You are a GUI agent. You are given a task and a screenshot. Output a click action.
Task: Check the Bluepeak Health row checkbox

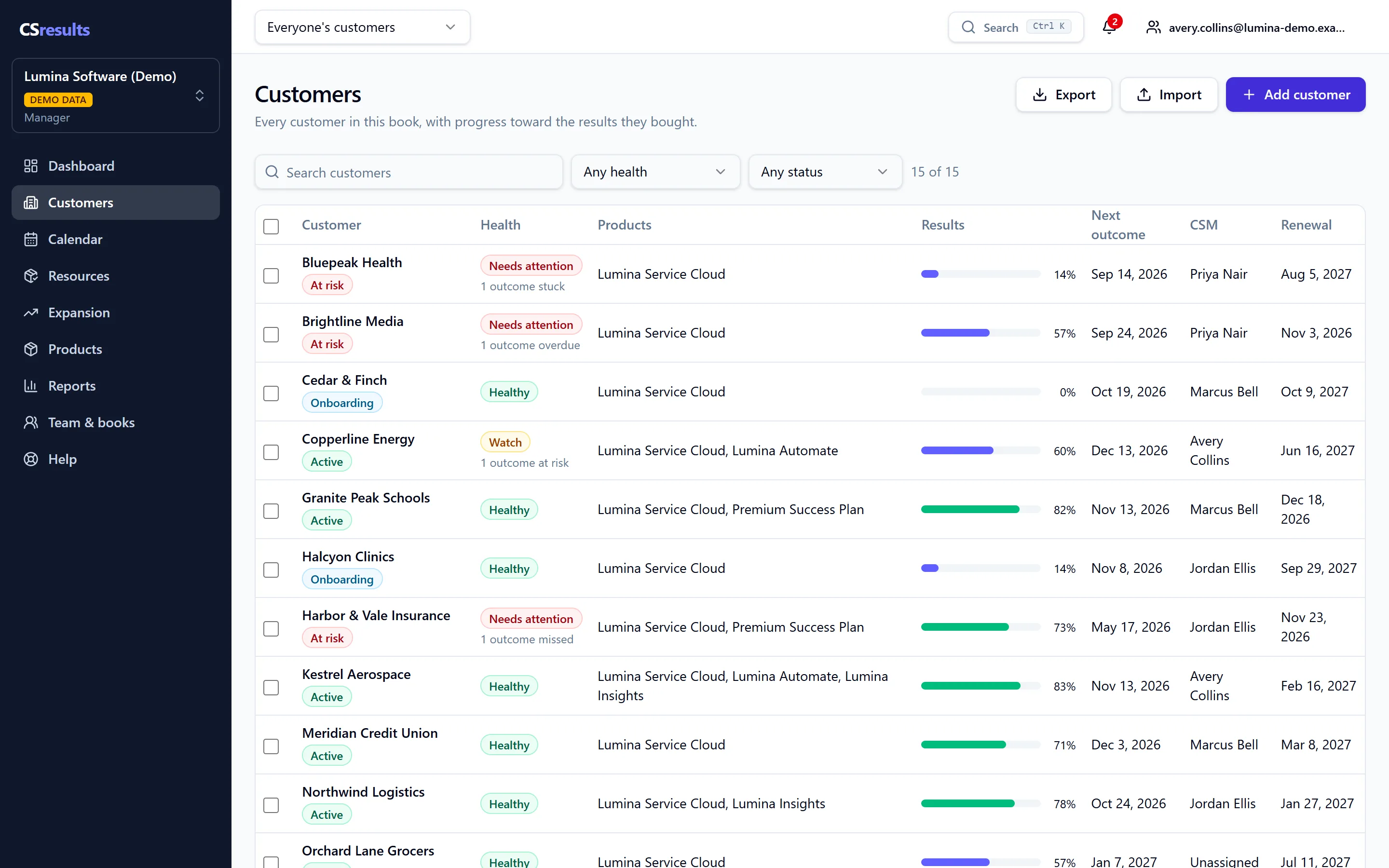271,275
